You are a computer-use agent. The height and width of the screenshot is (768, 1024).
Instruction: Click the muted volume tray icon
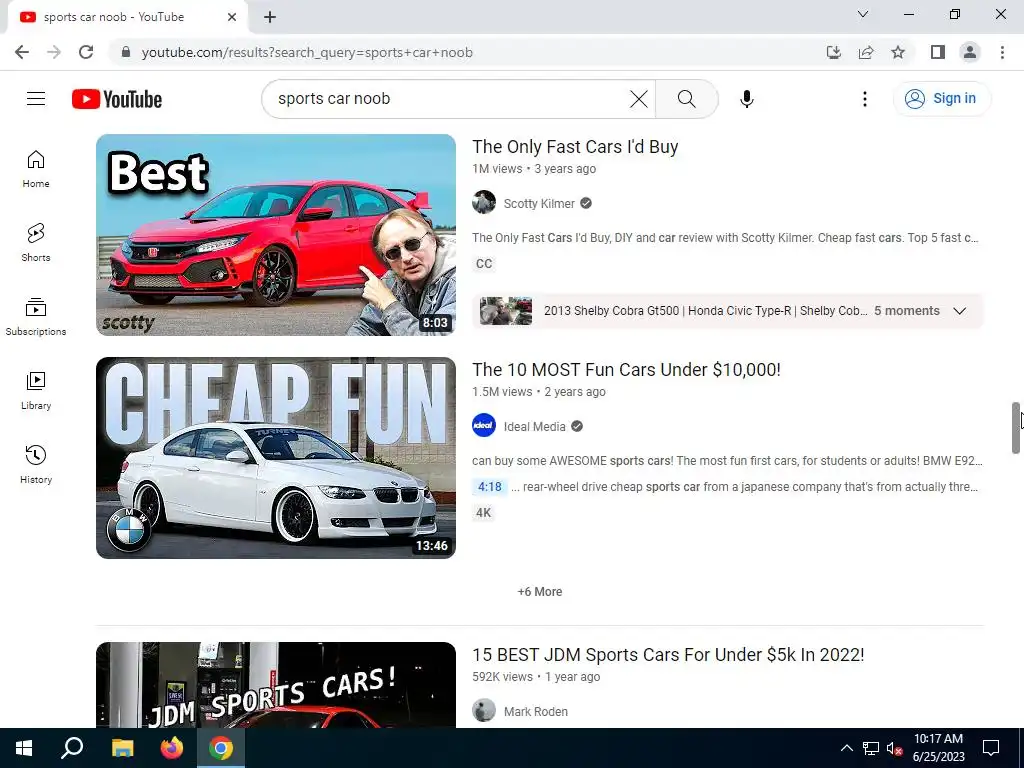pos(894,748)
